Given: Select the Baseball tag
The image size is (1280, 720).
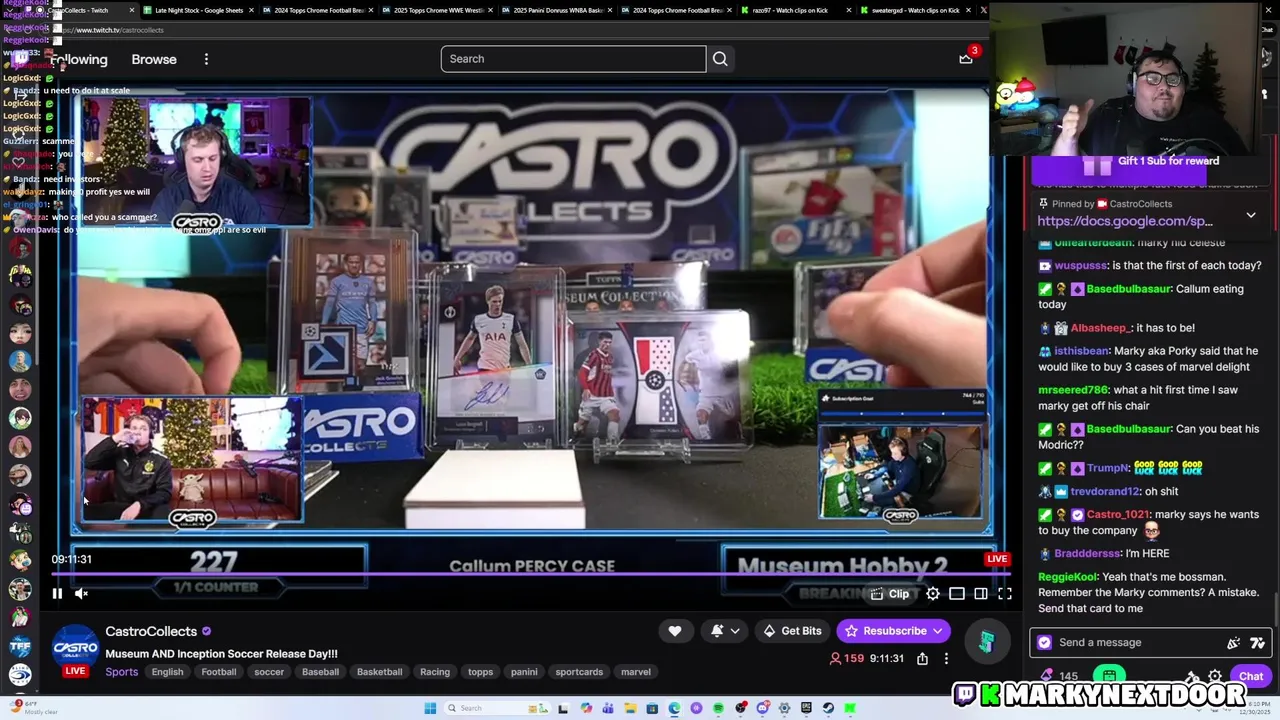Looking at the screenshot, I should click(320, 672).
